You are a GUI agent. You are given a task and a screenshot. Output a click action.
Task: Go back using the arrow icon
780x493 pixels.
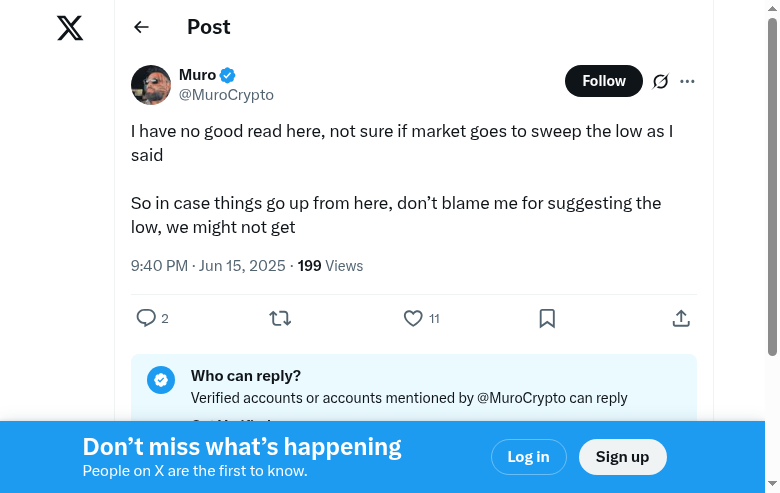[141, 27]
